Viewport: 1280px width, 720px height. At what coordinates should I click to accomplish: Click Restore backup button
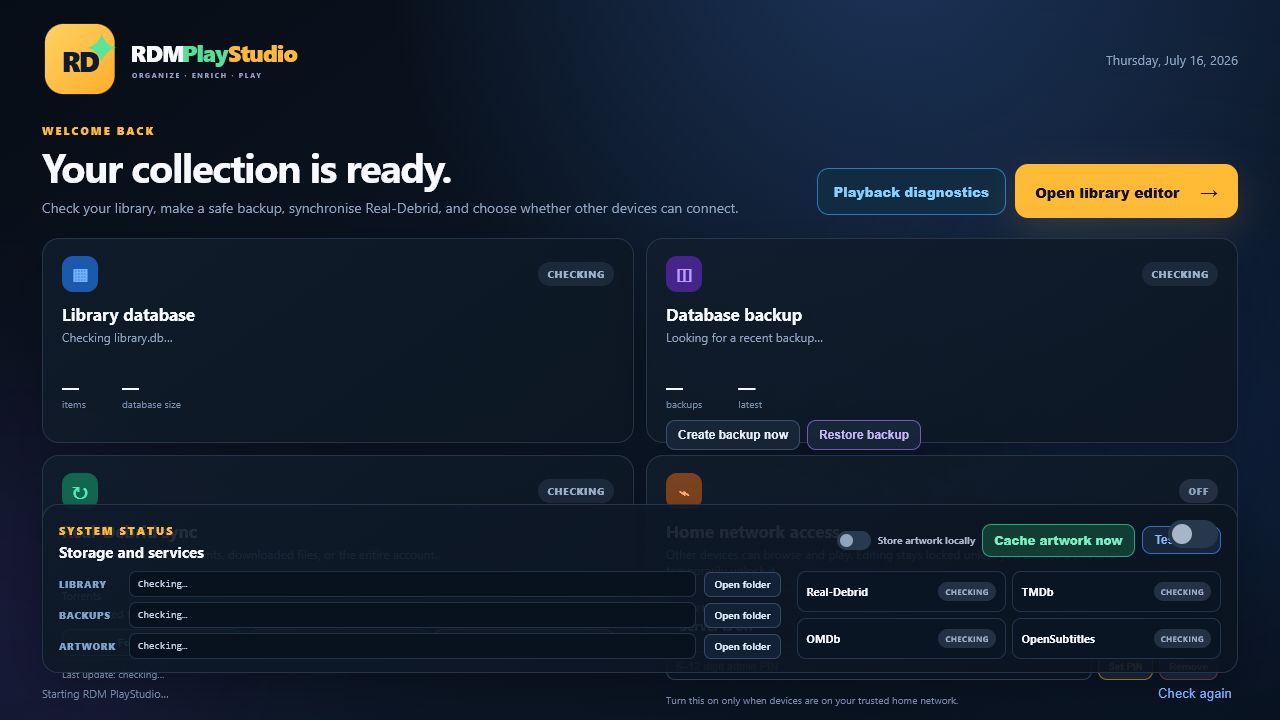(x=864, y=435)
